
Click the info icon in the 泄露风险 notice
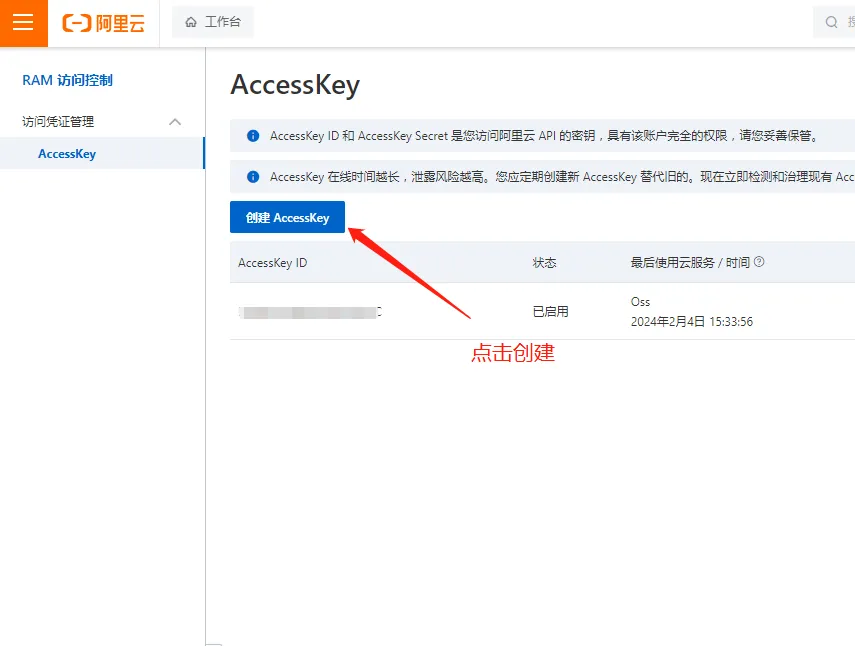click(253, 177)
